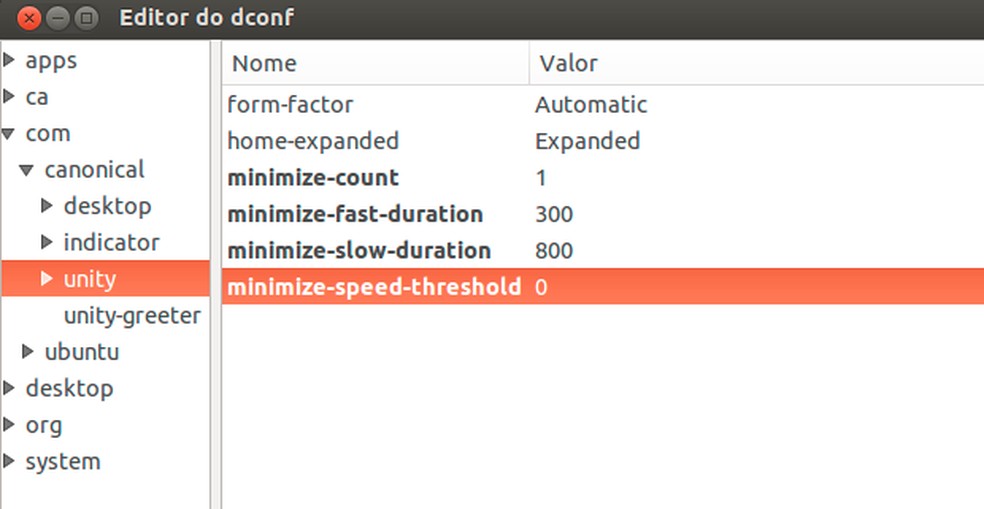Expand the ubuntu tree node arrow
The image size is (984, 509).
coord(28,352)
